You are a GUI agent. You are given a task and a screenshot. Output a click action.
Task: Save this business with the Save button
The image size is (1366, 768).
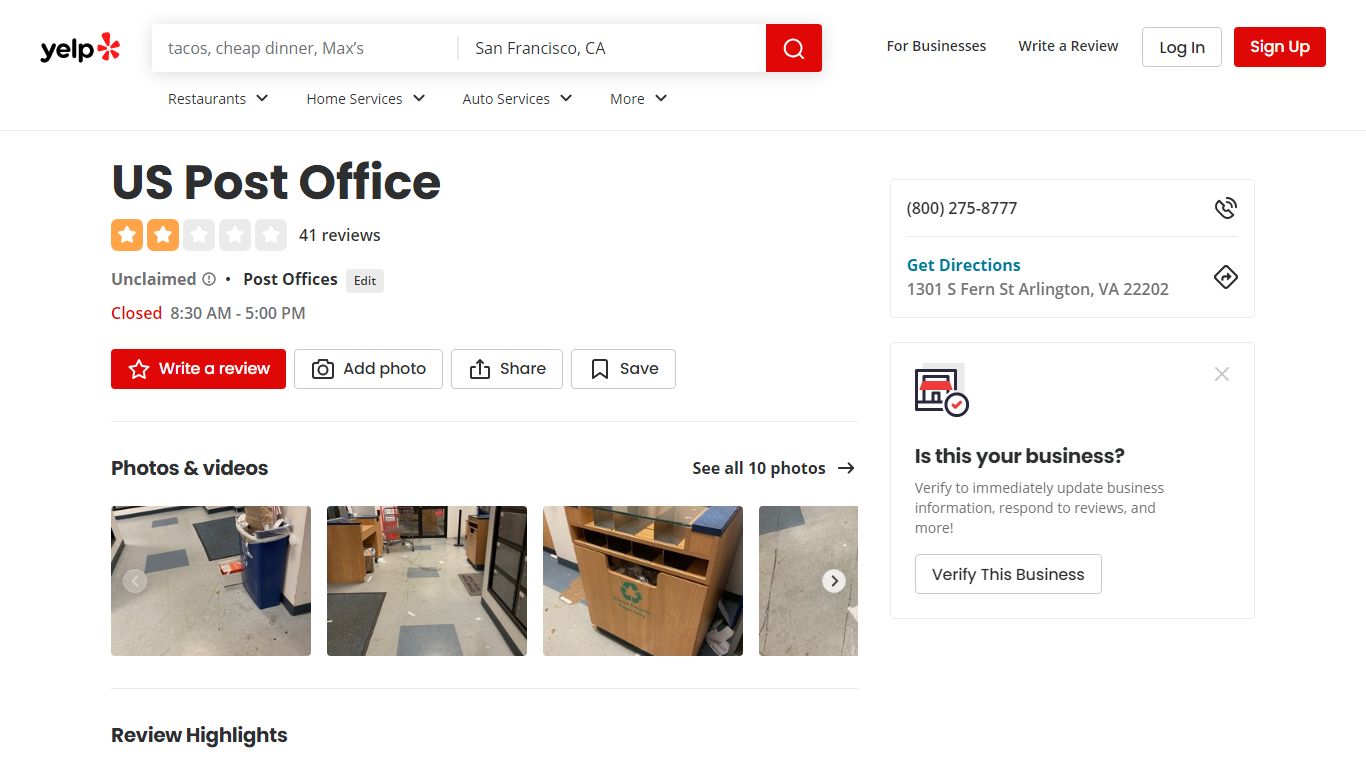pos(623,369)
